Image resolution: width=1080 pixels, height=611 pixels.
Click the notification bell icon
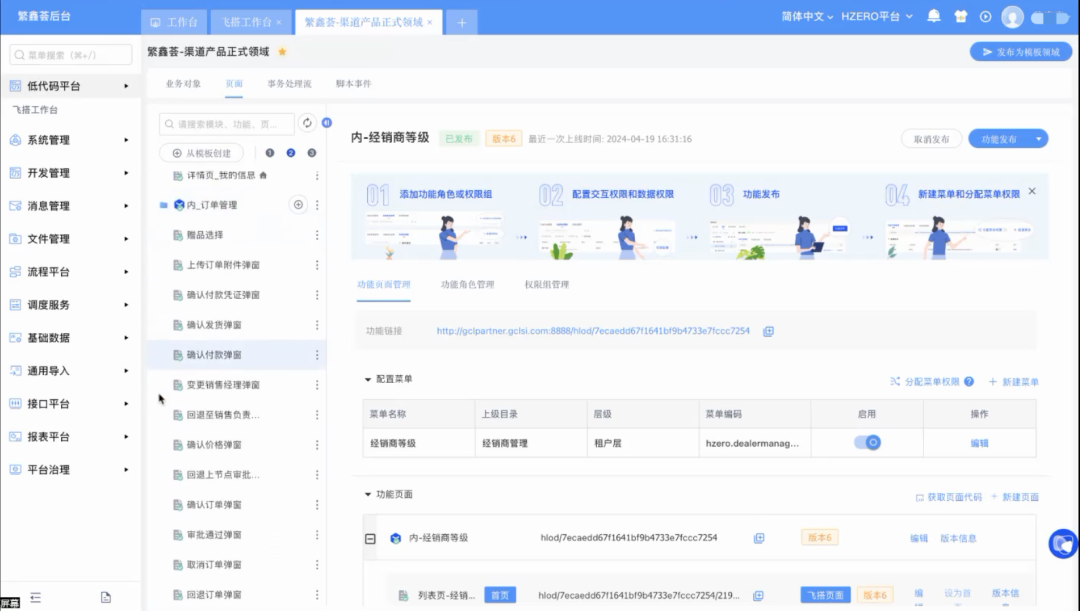point(934,16)
